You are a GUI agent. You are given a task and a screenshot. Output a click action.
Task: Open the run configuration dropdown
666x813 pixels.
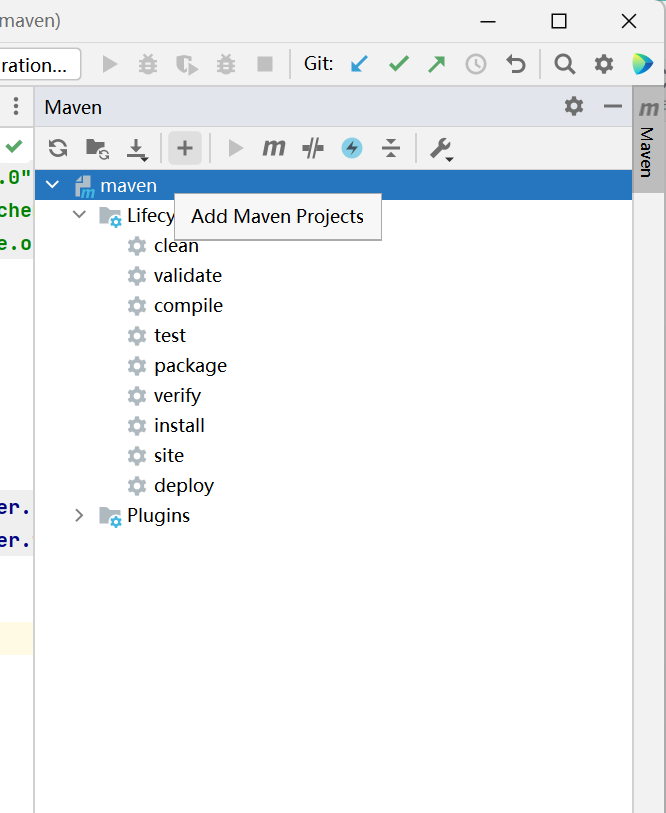tap(40, 64)
